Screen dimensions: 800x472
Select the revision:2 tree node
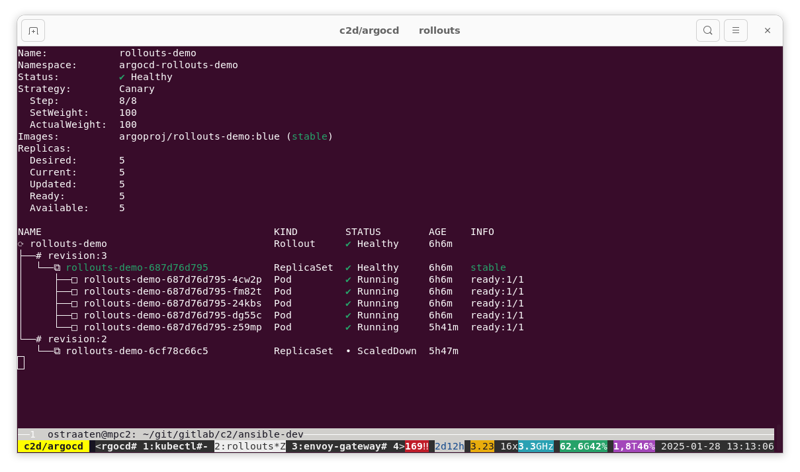(77, 340)
